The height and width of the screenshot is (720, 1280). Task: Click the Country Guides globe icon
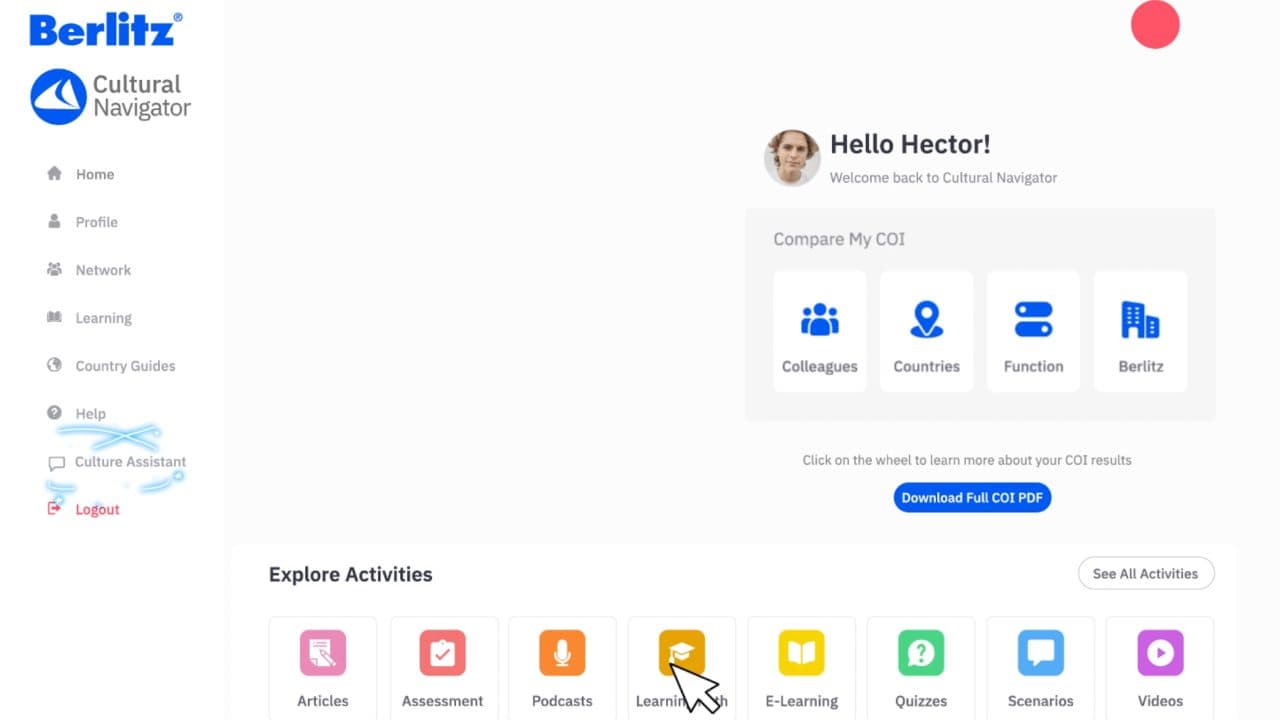tap(55, 365)
